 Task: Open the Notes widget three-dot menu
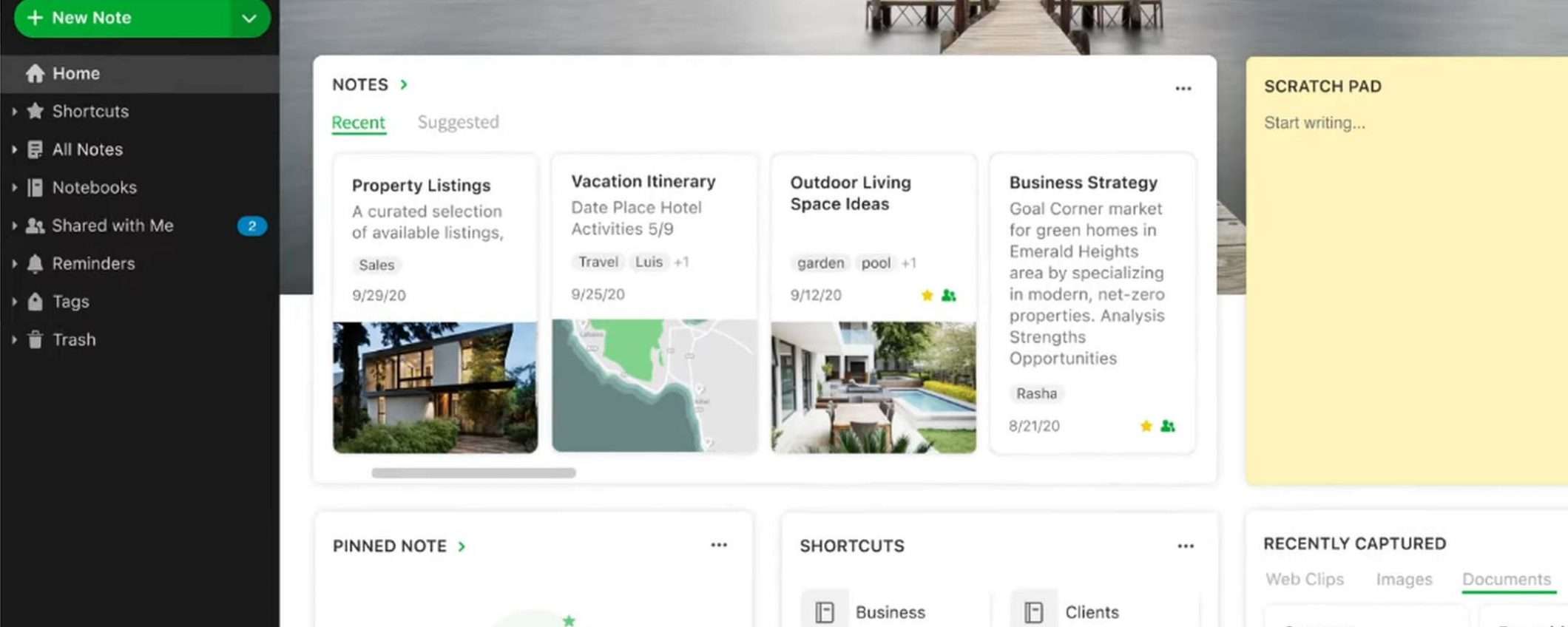pos(1183,89)
